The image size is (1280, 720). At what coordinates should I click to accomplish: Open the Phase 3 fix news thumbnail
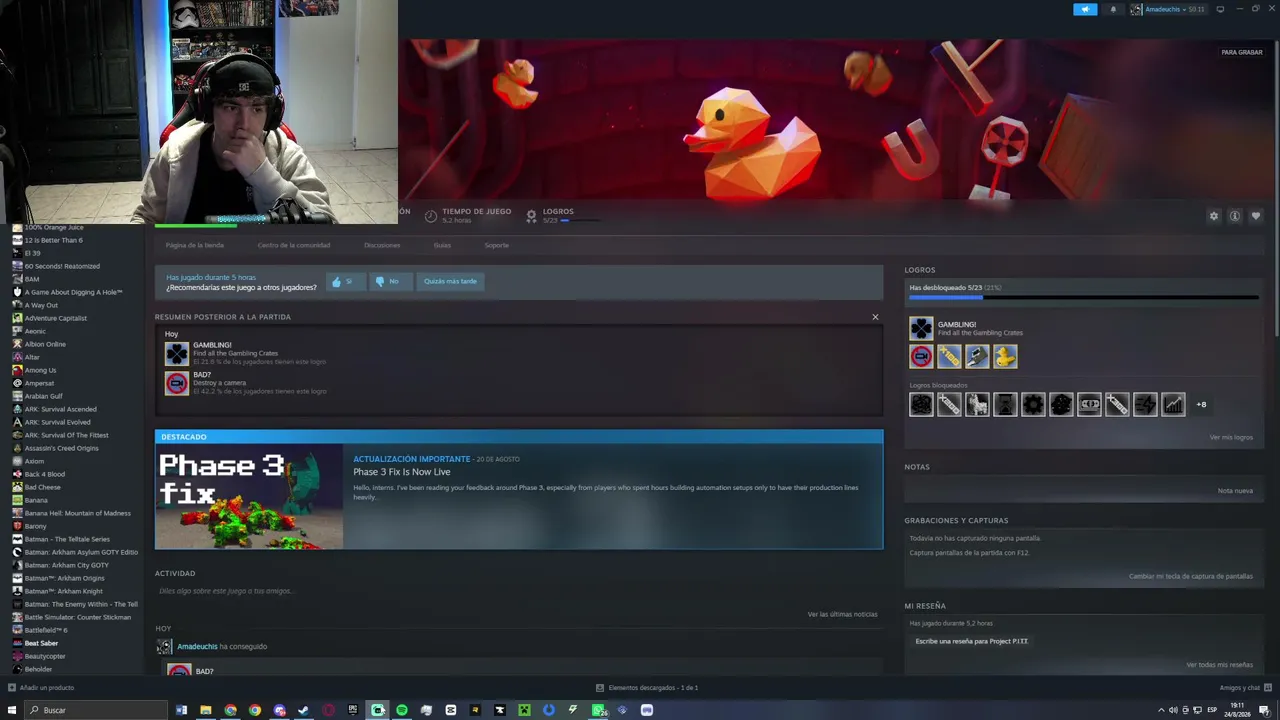coord(250,496)
